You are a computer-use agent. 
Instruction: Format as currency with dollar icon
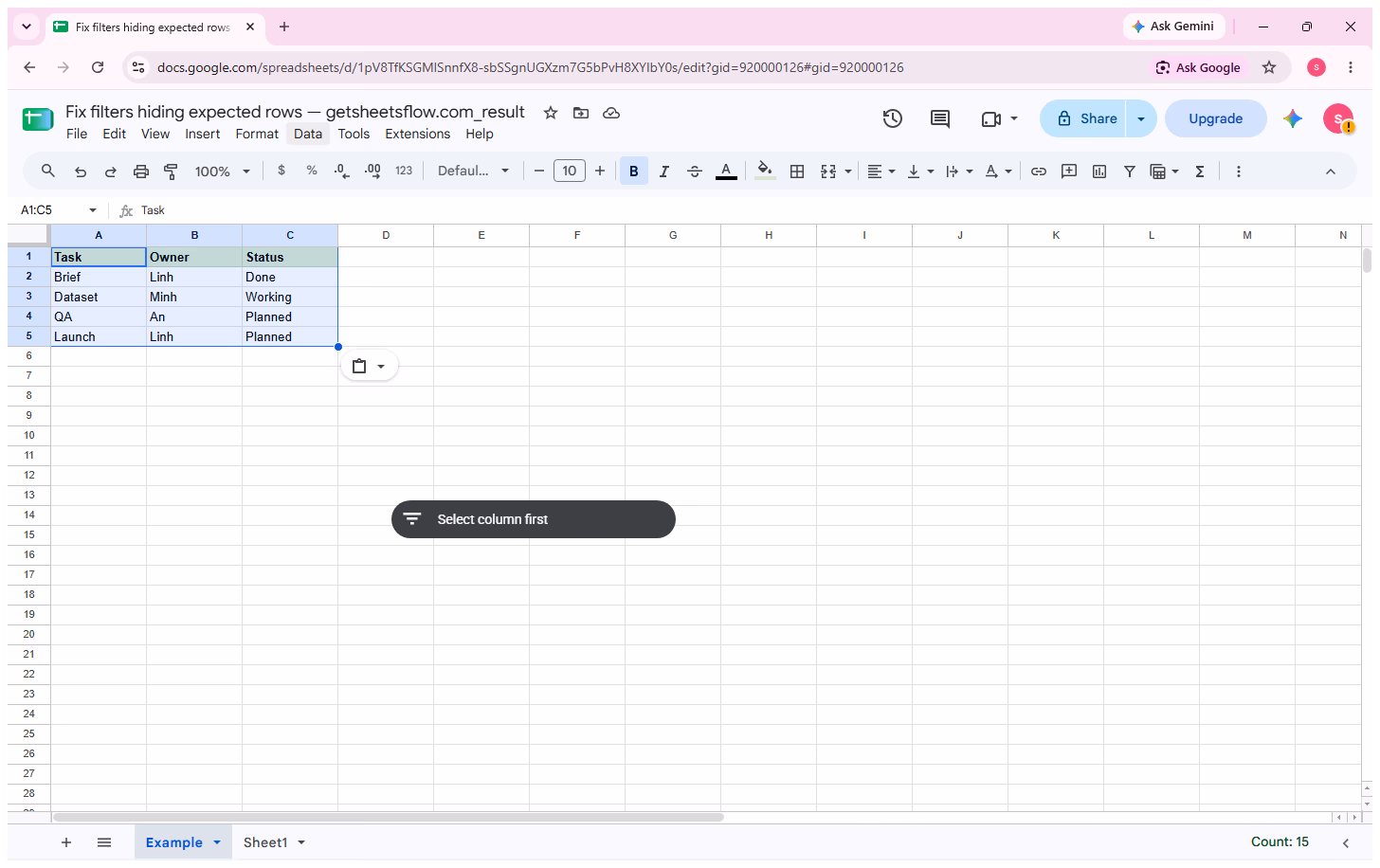pyautogui.click(x=281, y=171)
